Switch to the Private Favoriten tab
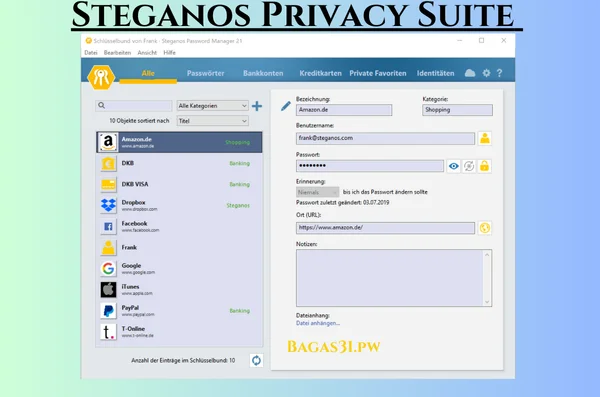Image resolution: width=600 pixels, height=397 pixels. (378, 73)
